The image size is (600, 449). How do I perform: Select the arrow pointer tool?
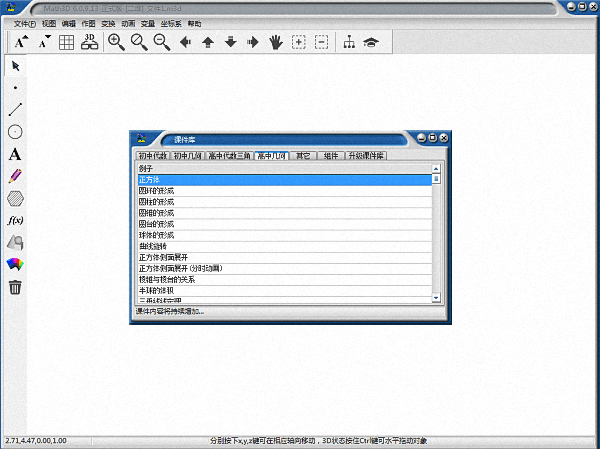(x=15, y=66)
